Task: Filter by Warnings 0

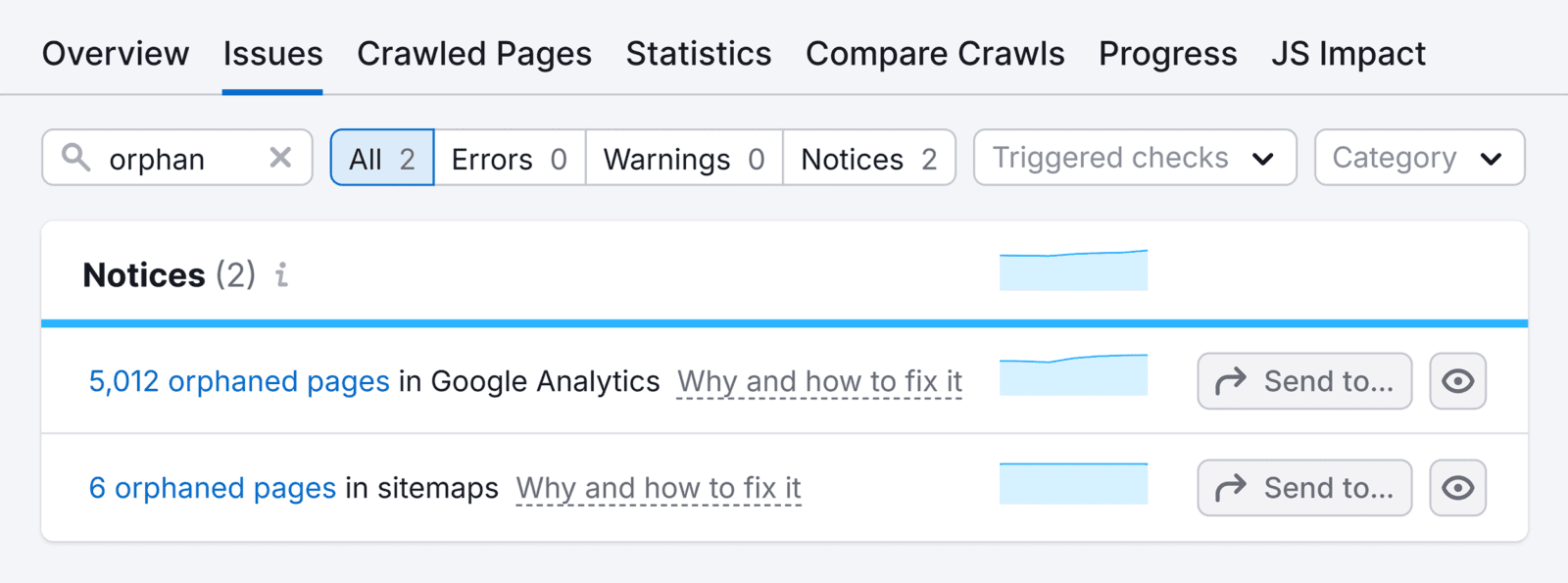Action: pyautogui.click(x=684, y=158)
